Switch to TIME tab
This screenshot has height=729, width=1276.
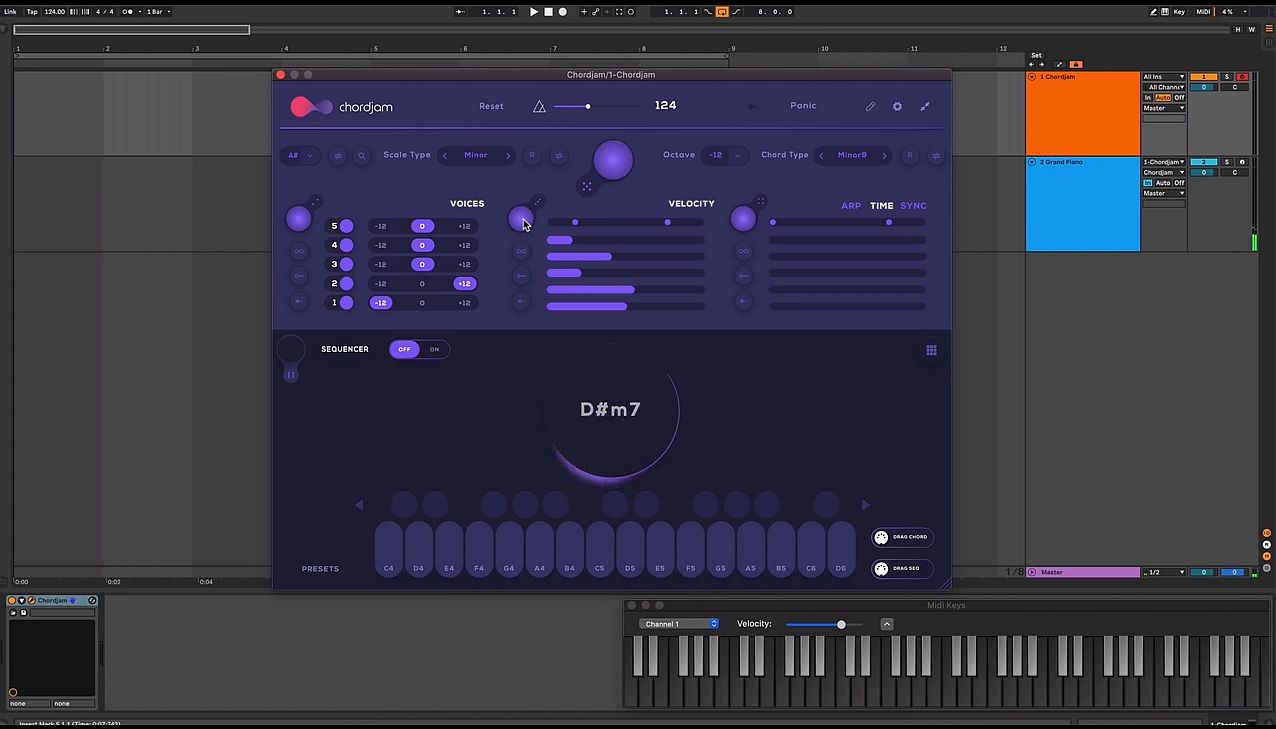(x=882, y=206)
